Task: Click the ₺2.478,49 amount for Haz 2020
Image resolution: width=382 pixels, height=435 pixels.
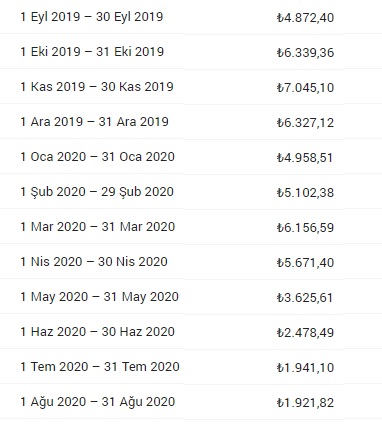Action: point(305,333)
